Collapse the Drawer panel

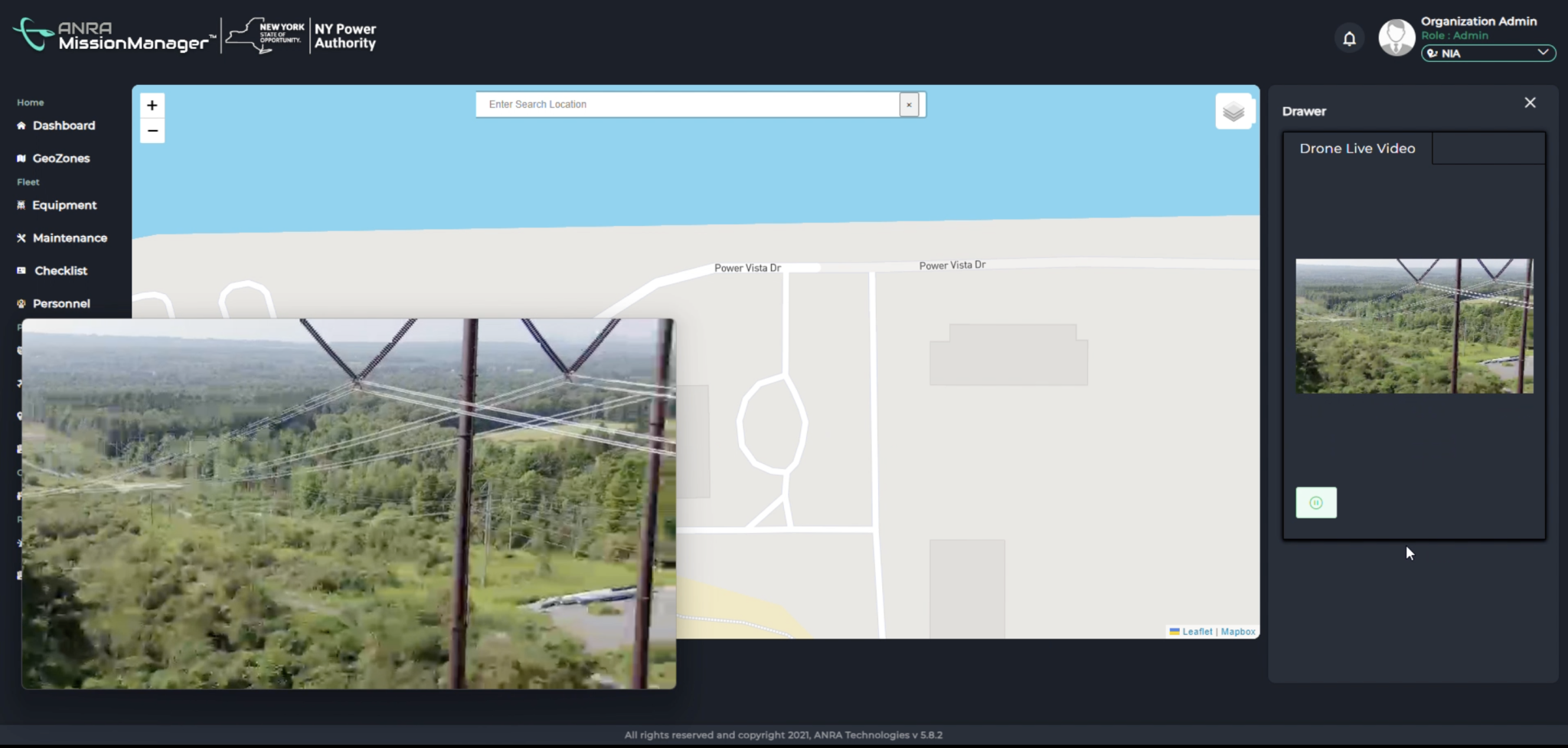click(x=1530, y=102)
